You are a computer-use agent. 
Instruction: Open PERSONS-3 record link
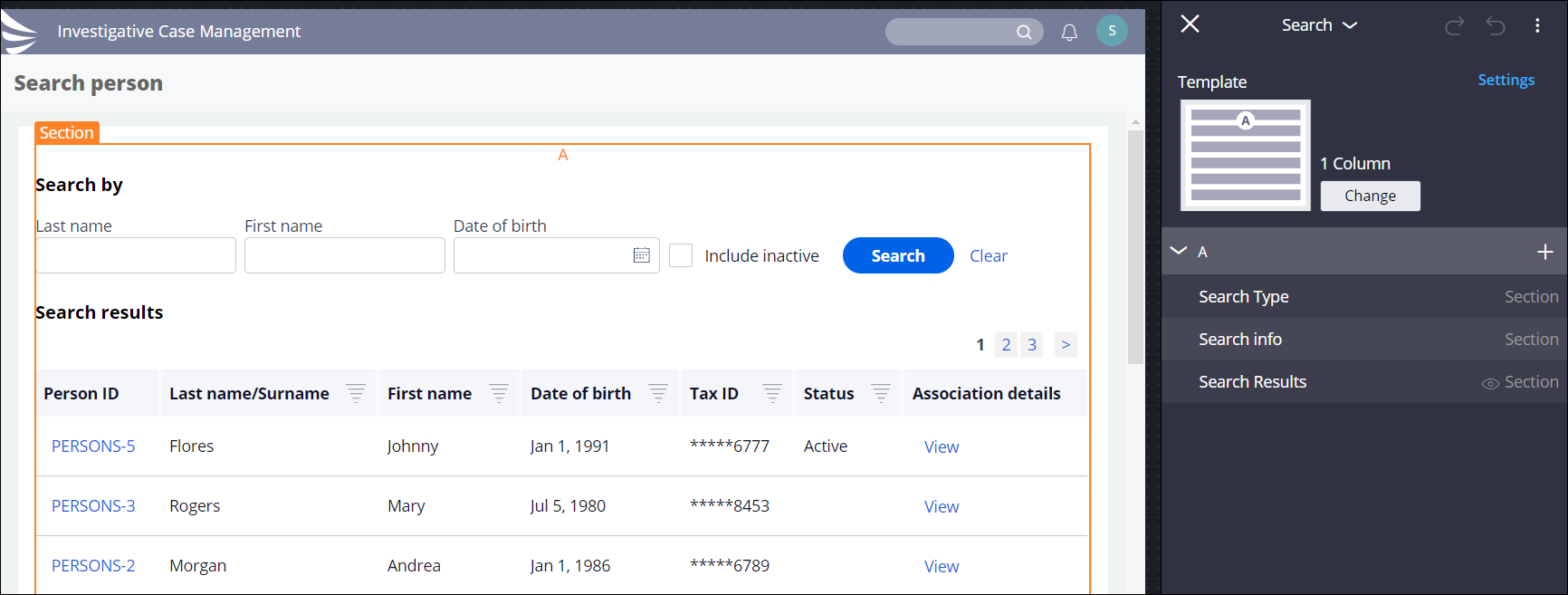pyautogui.click(x=93, y=505)
